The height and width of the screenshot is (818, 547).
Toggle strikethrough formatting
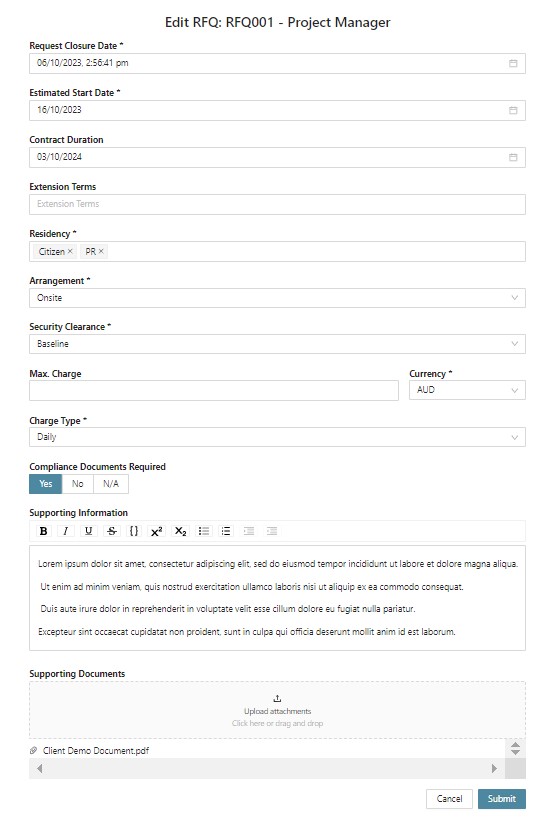coord(112,531)
